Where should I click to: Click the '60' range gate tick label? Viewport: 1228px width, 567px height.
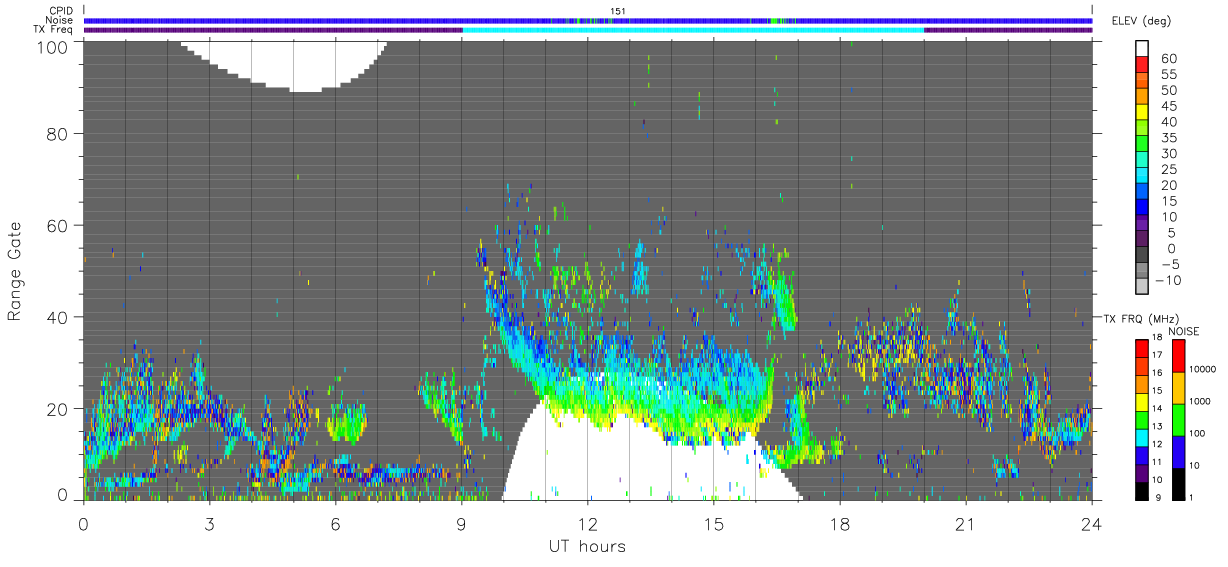coord(57,225)
